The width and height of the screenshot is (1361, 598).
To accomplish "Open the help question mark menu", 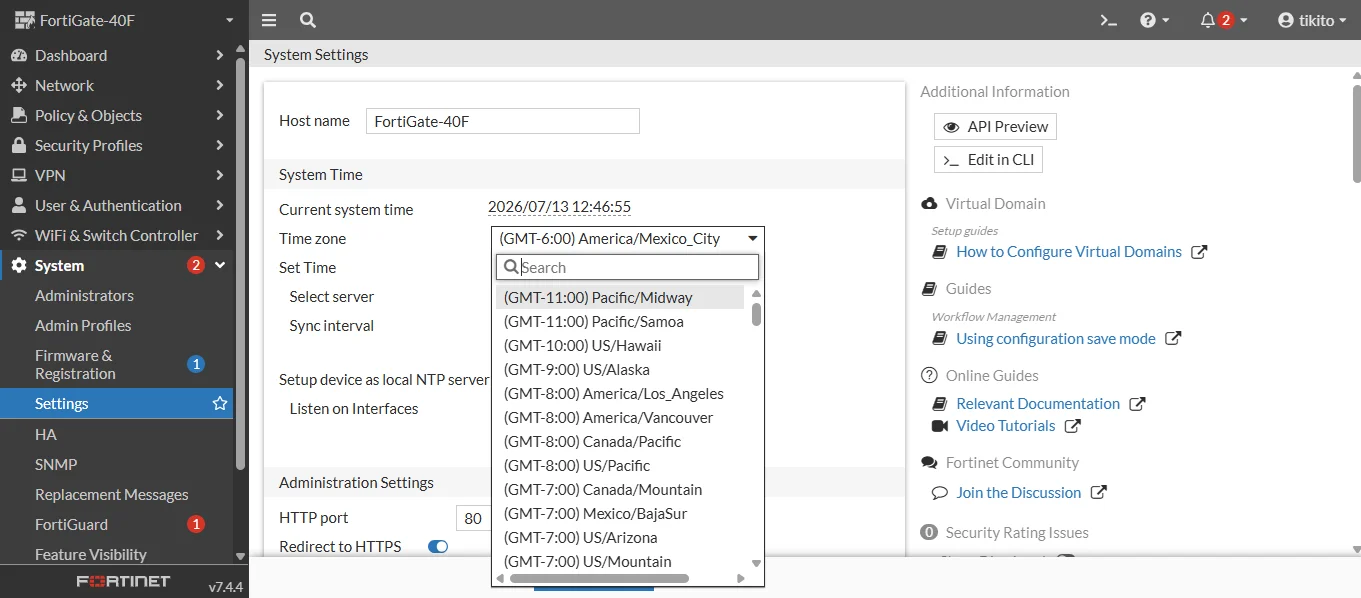I will (1155, 20).
